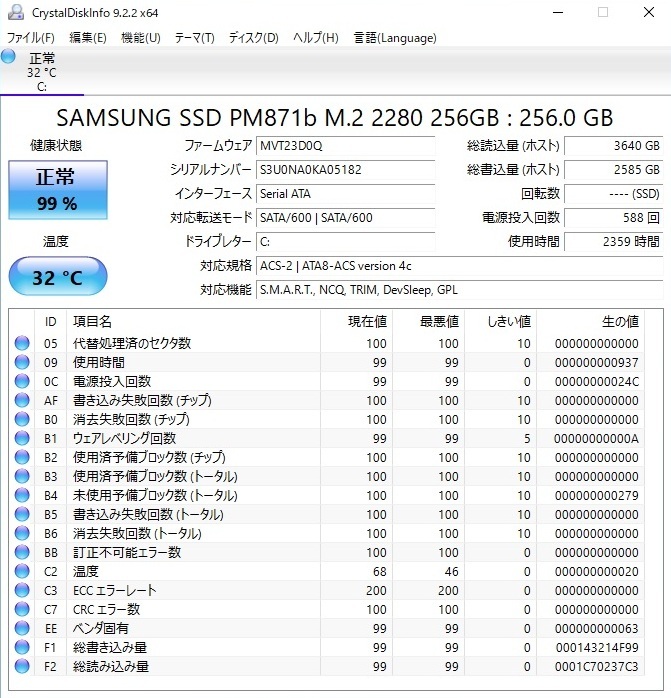Click the status orb for attribute C3
This screenshot has height=698, width=671.
click(x=22, y=590)
